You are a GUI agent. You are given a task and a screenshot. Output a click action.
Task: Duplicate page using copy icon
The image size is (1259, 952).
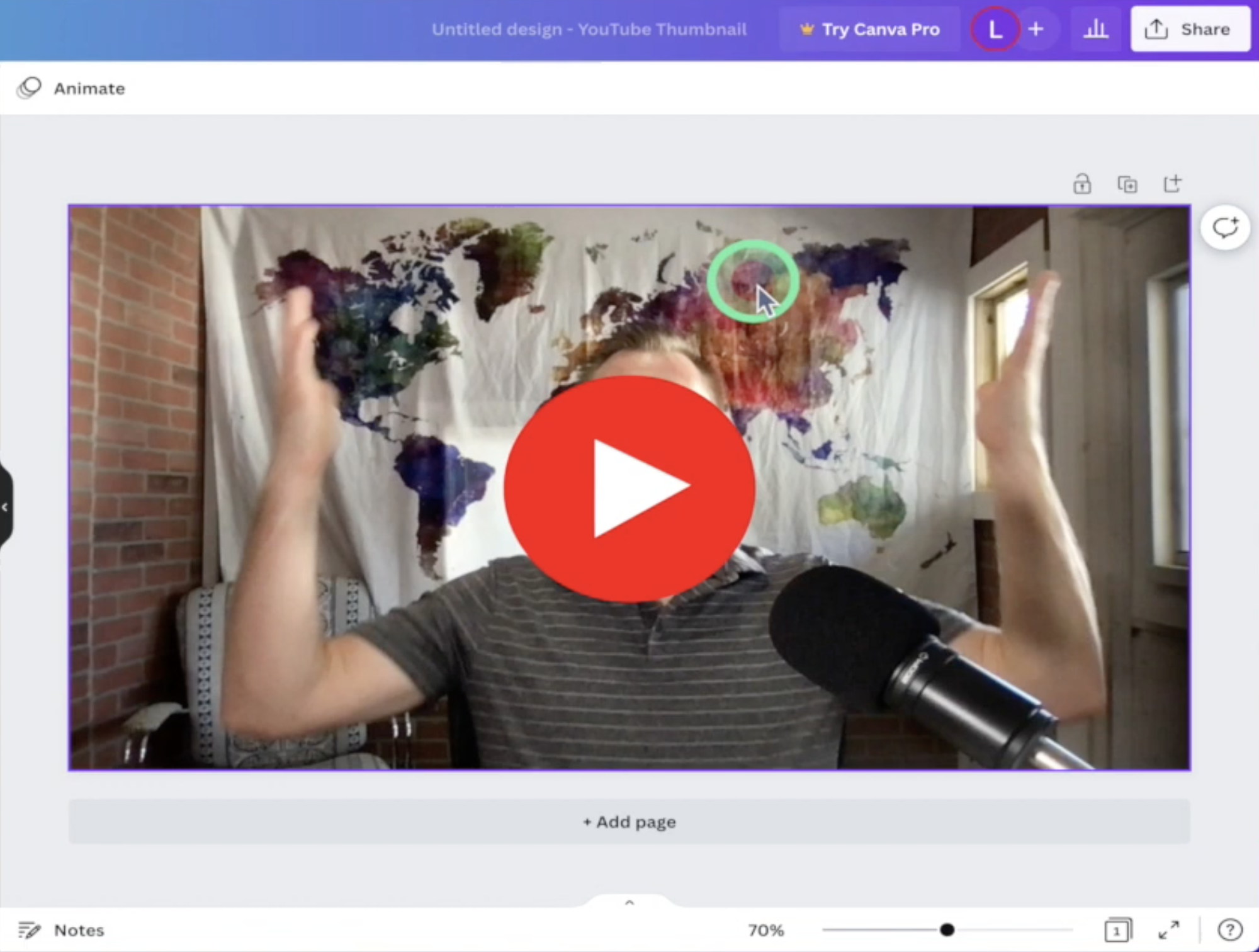coord(1127,184)
